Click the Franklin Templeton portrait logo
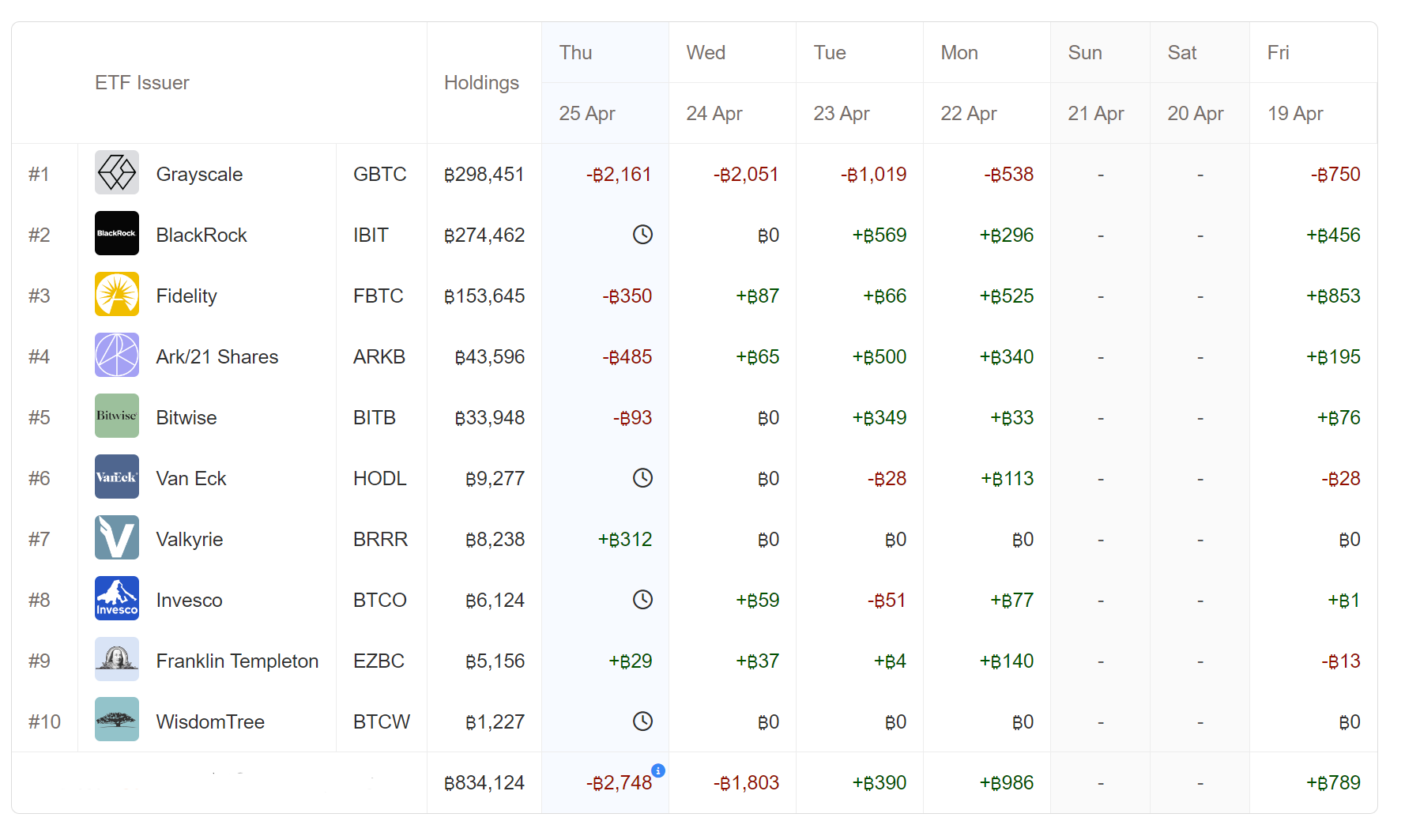Screen dimensions: 1405x840 [x=117, y=659]
